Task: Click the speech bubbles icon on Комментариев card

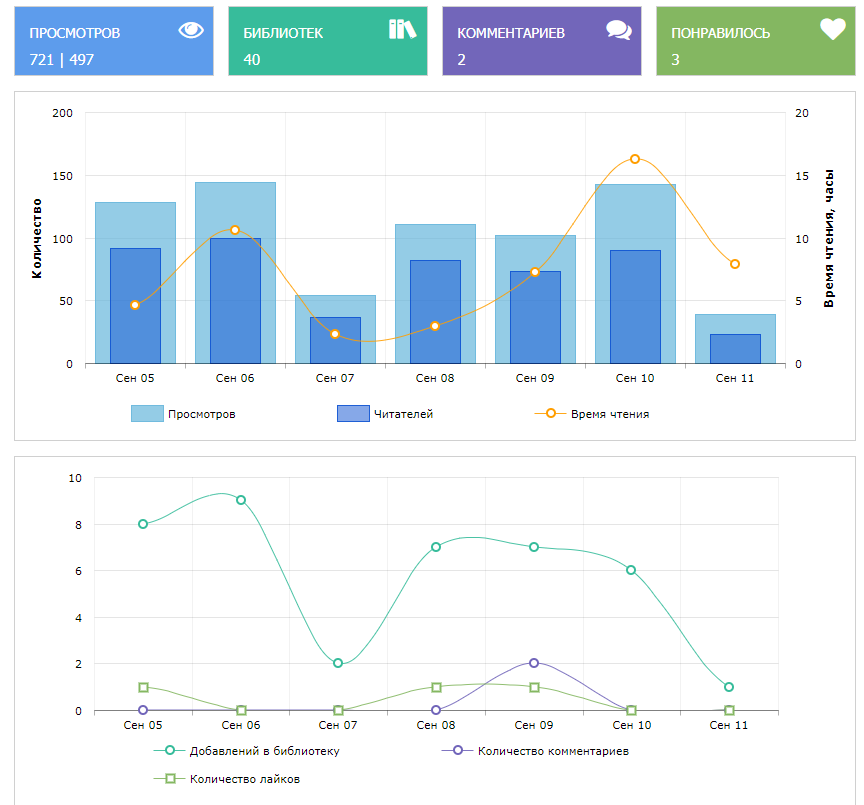Action: coord(618,30)
